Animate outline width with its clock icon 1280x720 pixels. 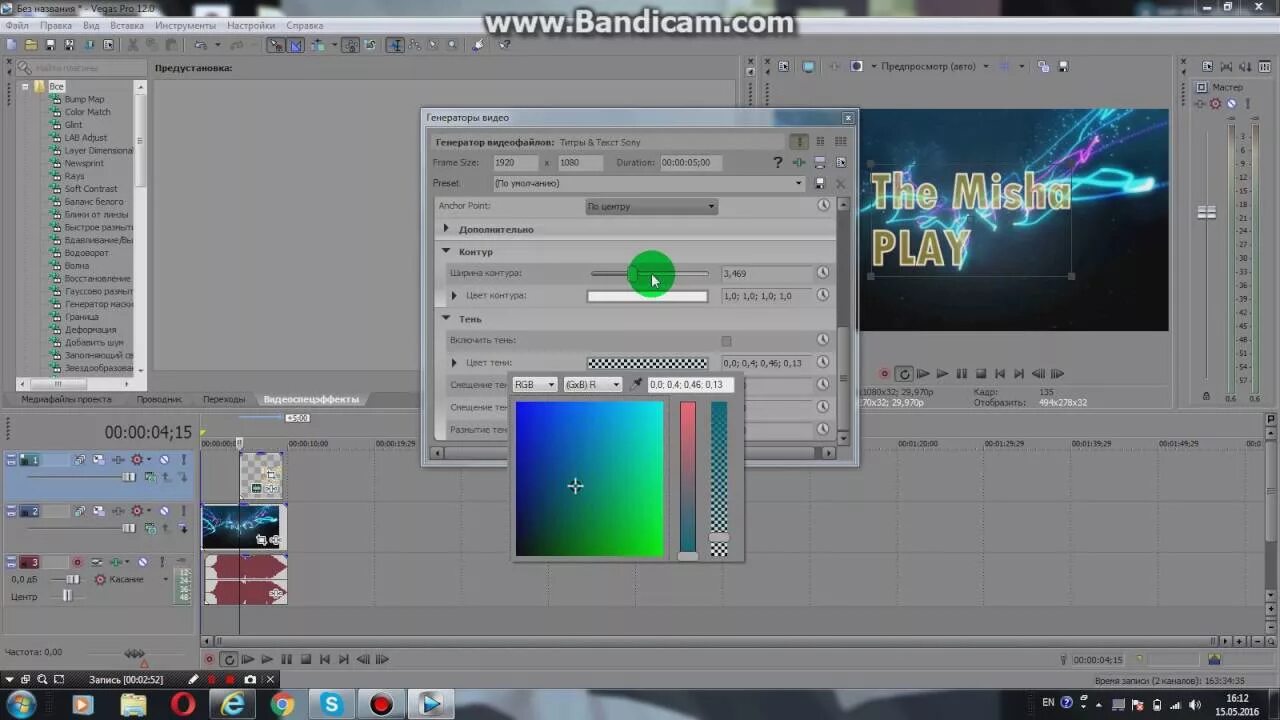pos(823,273)
